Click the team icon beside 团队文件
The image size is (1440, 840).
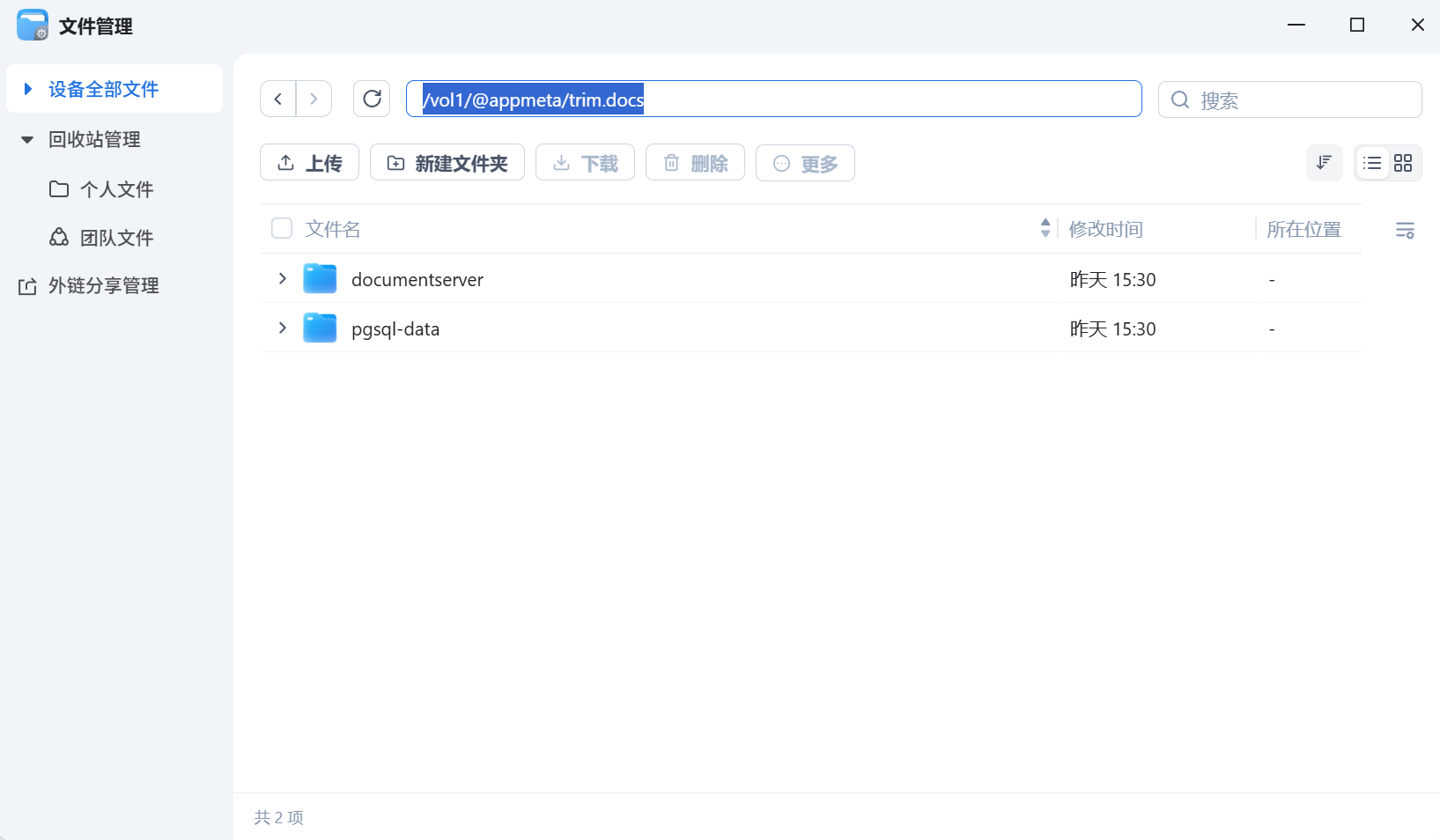[58, 237]
